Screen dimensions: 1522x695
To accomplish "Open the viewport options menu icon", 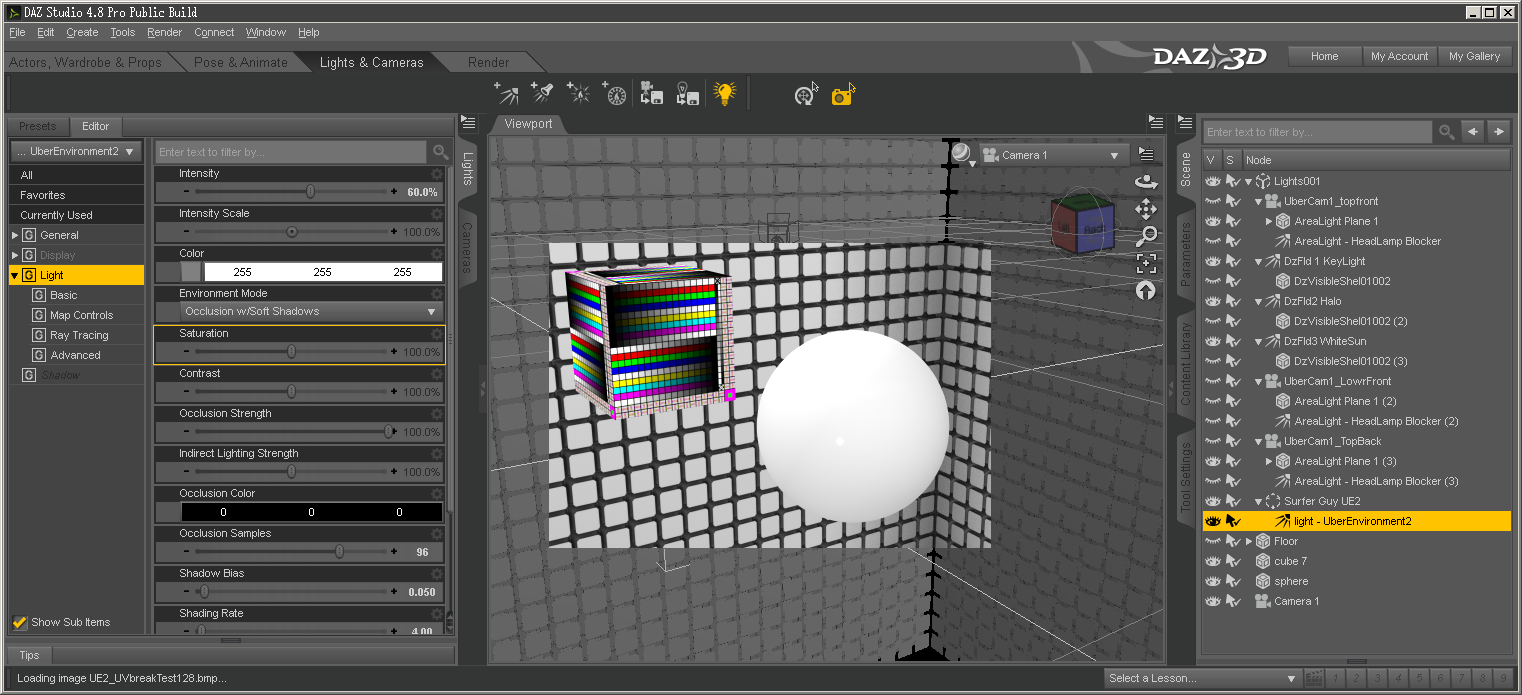I will pyautogui.click(x=1146, y=154).
